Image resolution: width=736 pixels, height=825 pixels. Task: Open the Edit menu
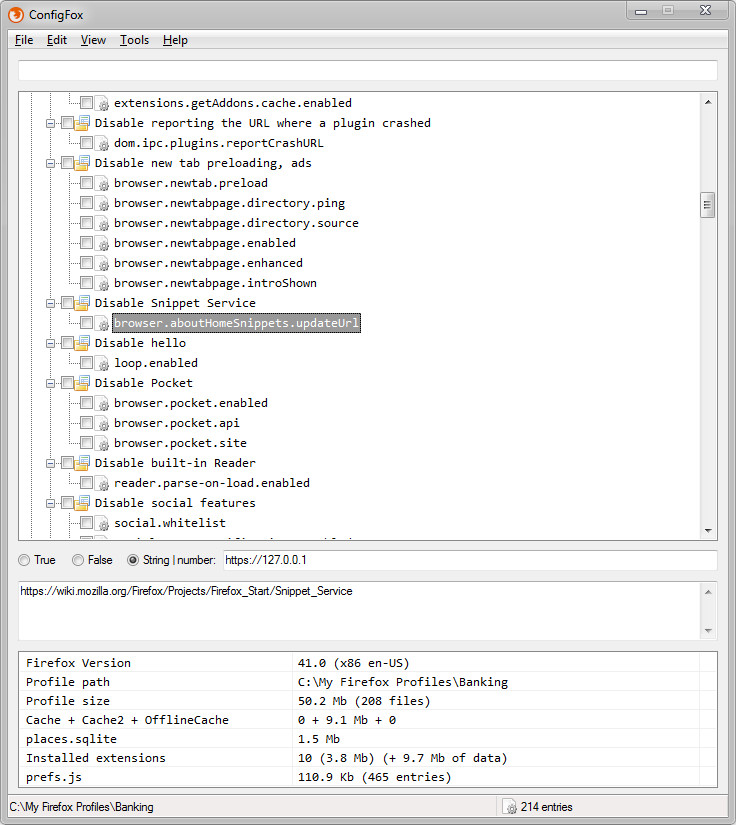[x=57, y=40]
